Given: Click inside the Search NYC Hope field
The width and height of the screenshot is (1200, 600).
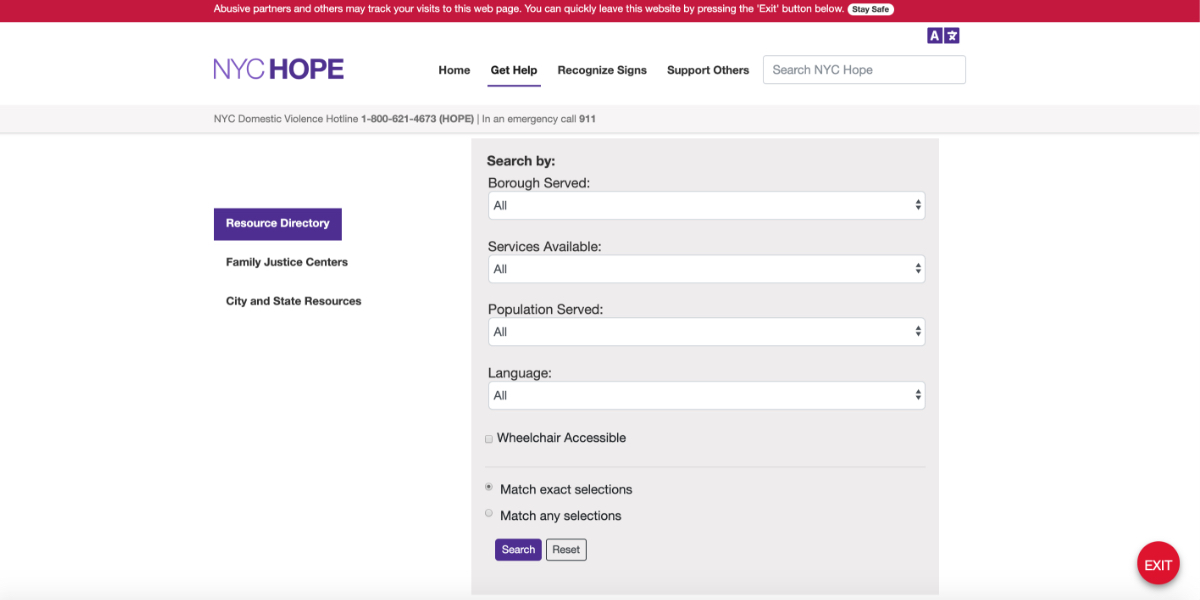Looking at the screenshot, I should coord(863,69).
